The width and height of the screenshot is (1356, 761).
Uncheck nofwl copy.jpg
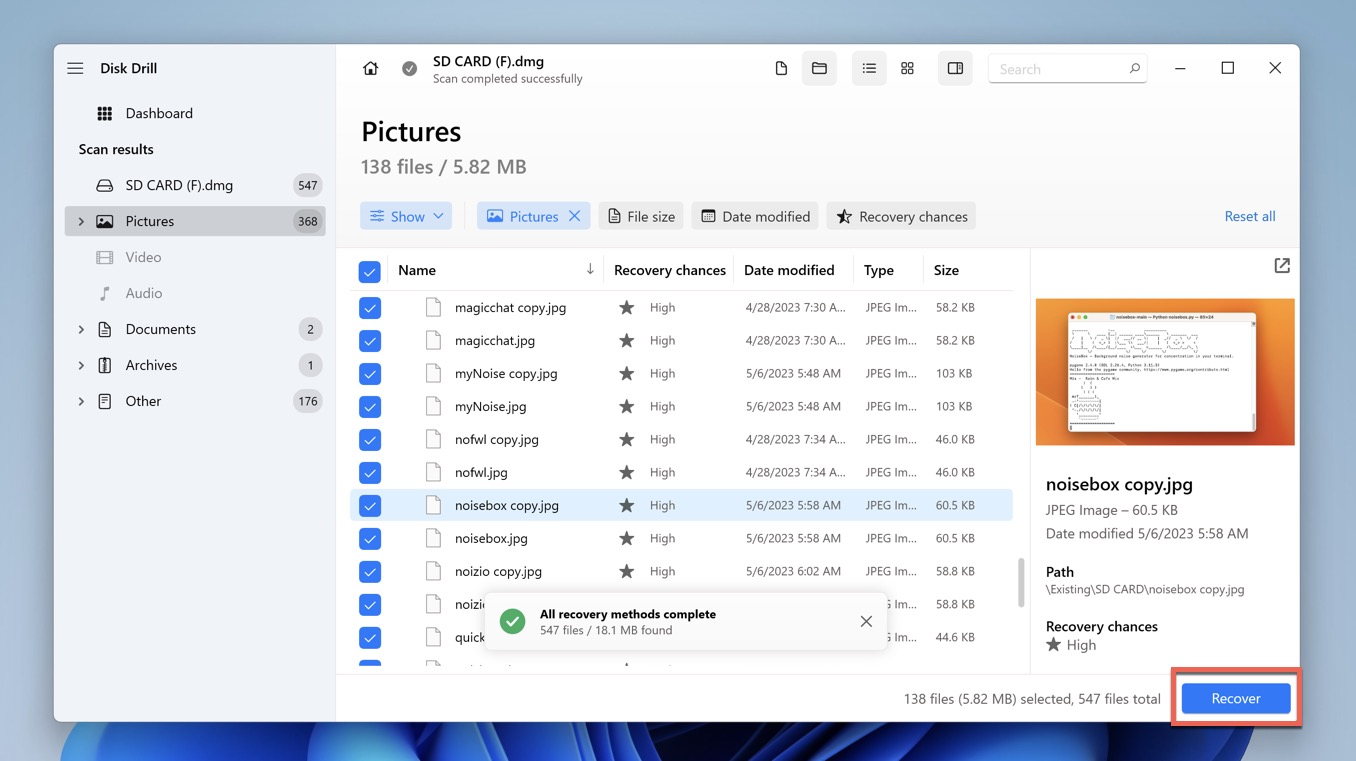click(370, 440)
